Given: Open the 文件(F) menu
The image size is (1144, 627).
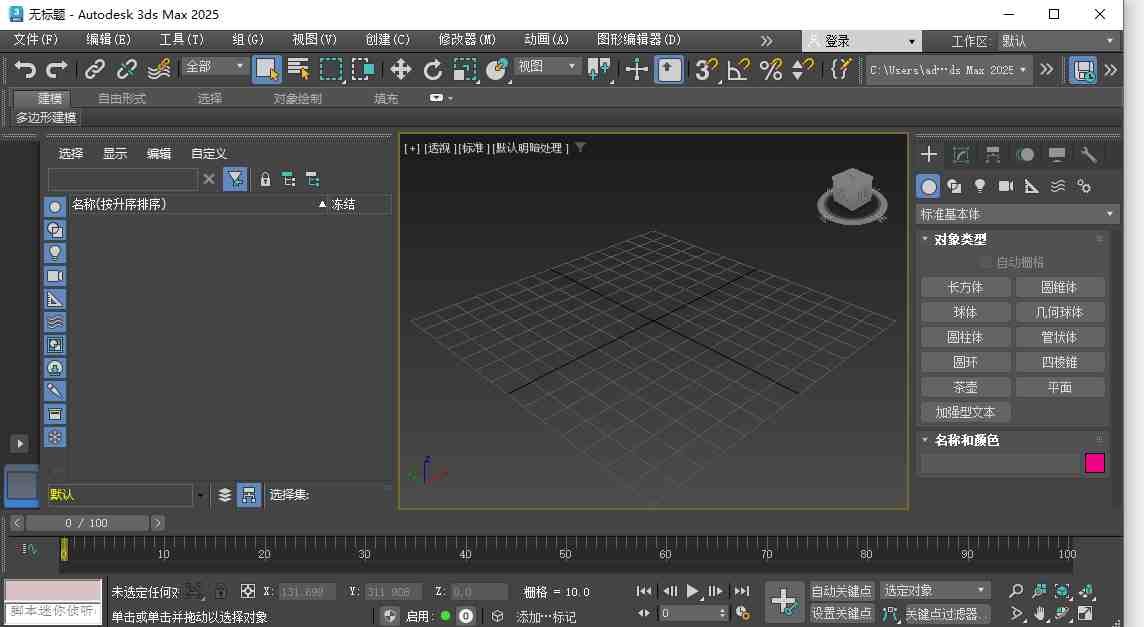Looking at the screenshot, I should click(35, 39).
